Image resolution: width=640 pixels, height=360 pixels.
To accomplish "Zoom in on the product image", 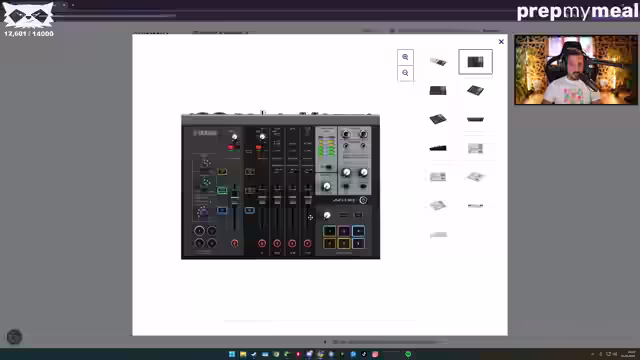I will 405,57.
